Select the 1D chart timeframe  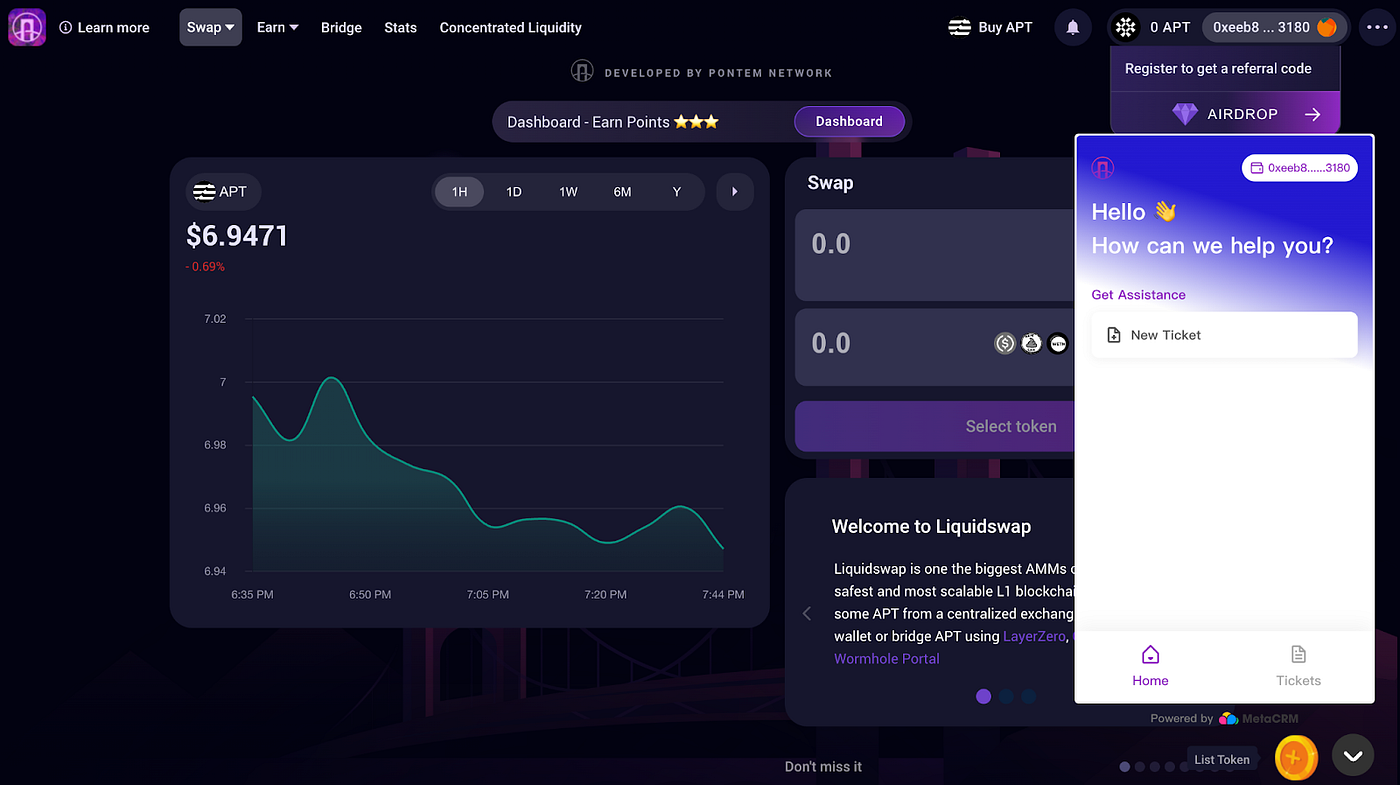point(513,191)
